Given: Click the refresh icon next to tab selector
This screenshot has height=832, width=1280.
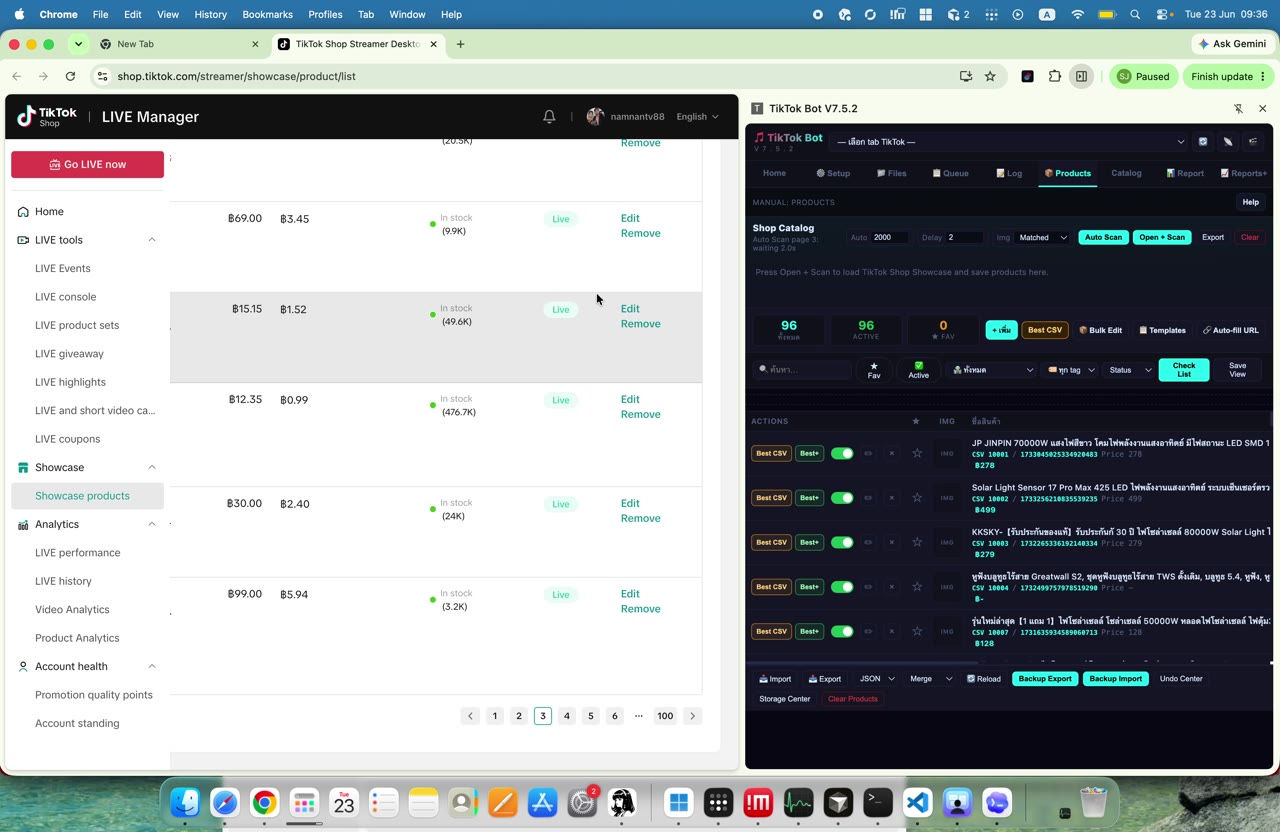Looking at the screenshot, I should [1203, 142].
